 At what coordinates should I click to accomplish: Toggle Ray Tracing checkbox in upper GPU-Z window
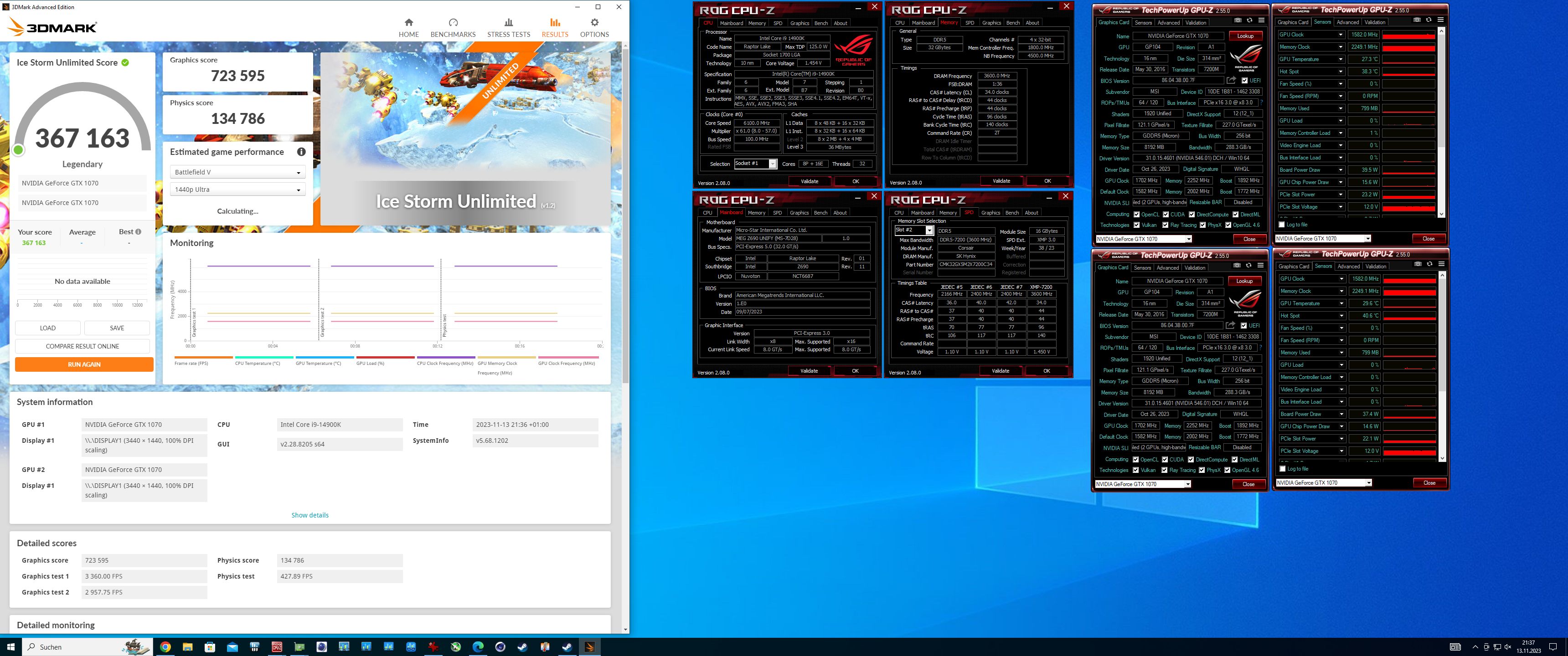pyautogui.click(x=1165, y=225)
